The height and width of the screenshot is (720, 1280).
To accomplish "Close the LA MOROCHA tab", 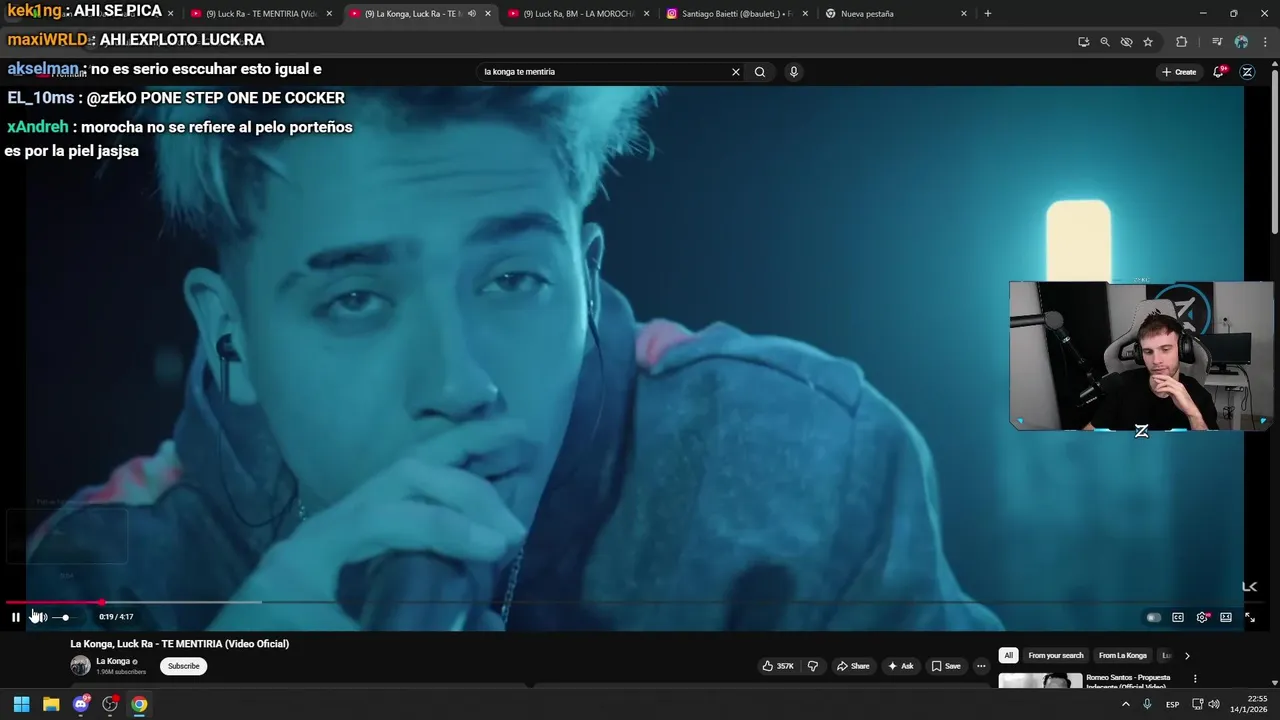I will [x=647, y=14].
